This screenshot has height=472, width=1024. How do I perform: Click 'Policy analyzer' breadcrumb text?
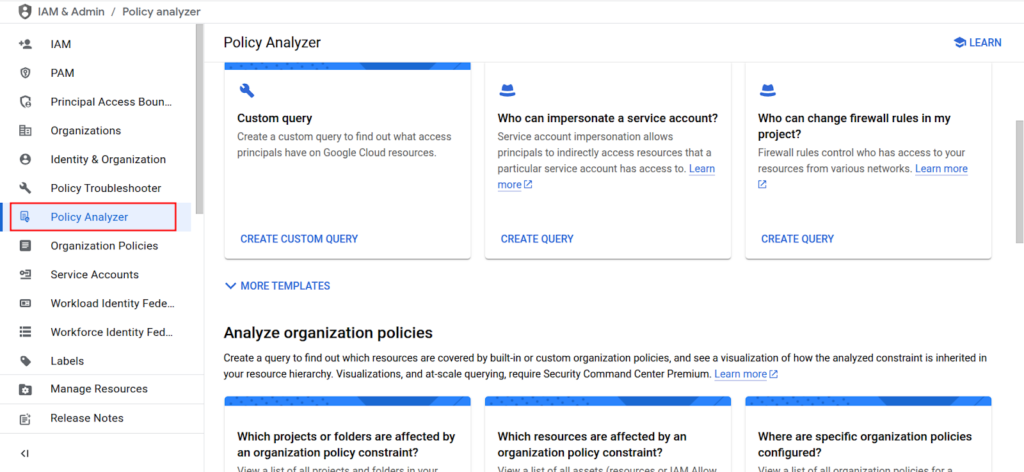(161, 12)
